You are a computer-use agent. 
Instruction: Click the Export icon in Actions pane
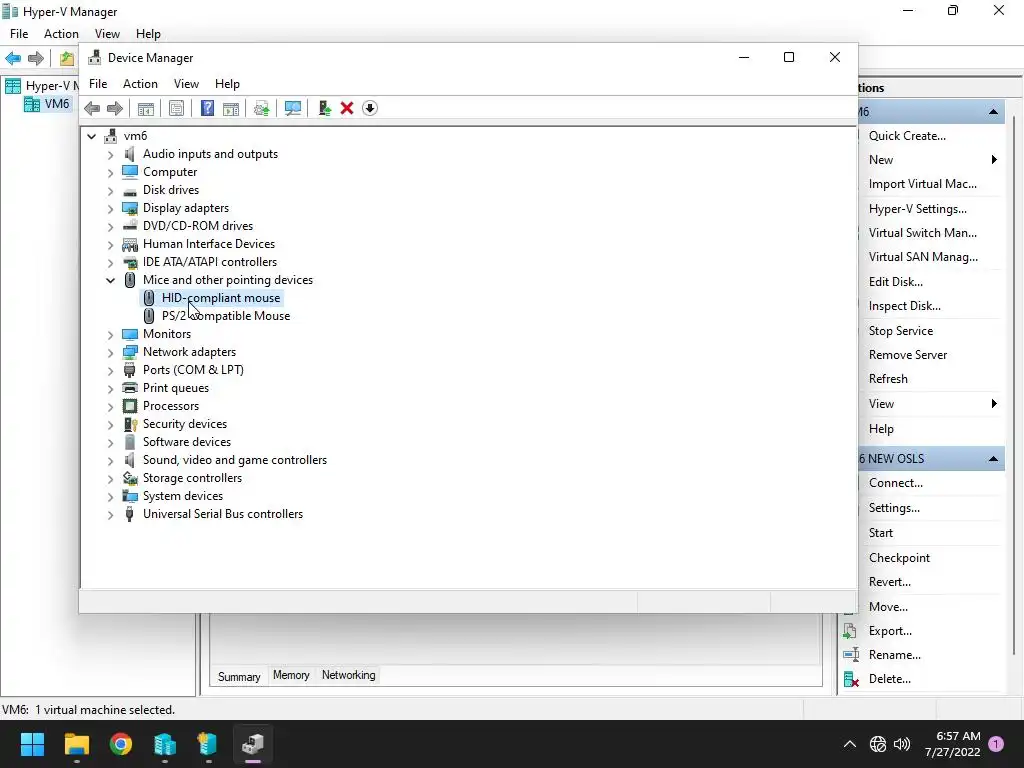(x=850, y=631)
